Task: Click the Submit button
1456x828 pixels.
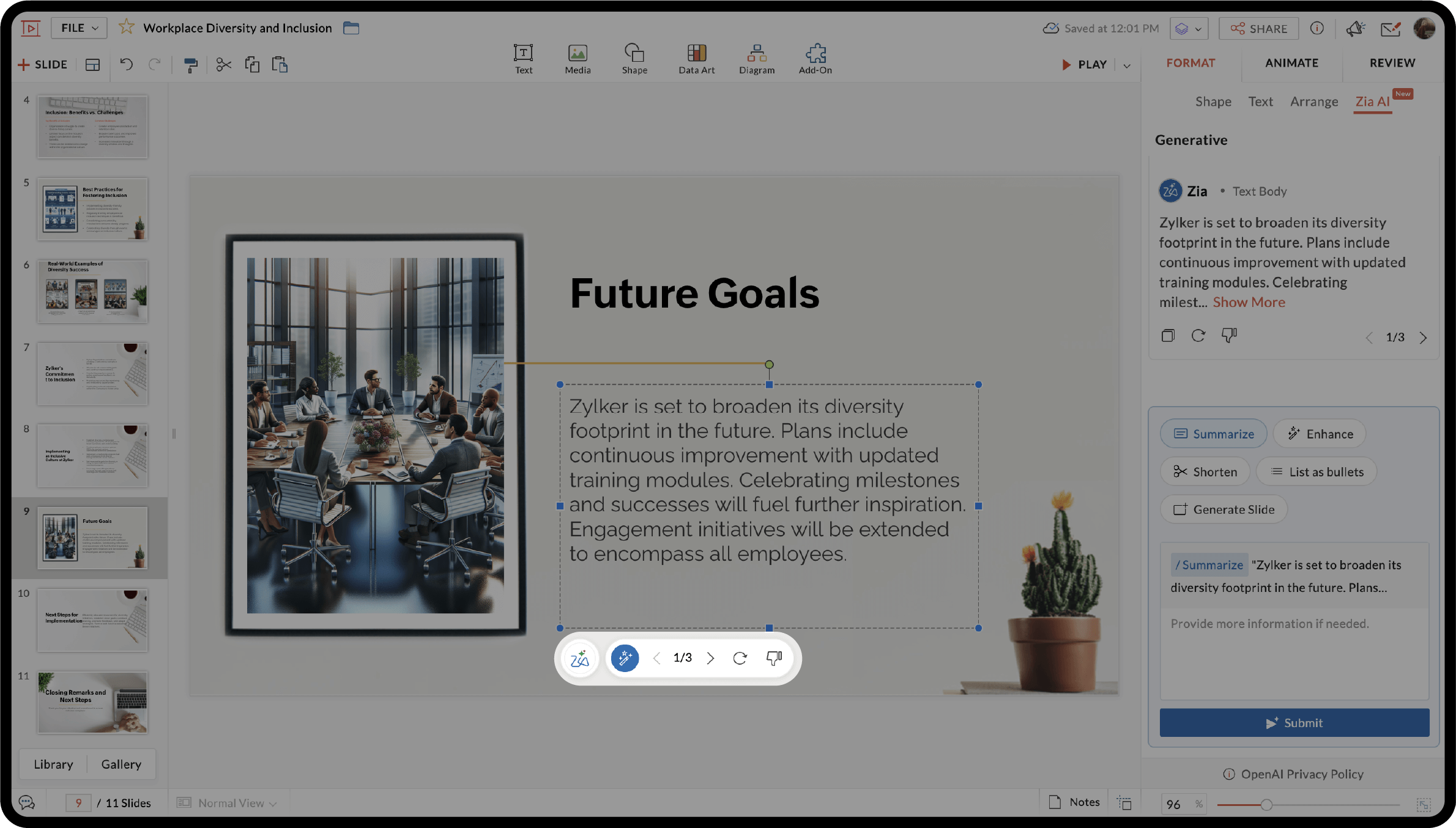Action: [x=1294, y=722]
